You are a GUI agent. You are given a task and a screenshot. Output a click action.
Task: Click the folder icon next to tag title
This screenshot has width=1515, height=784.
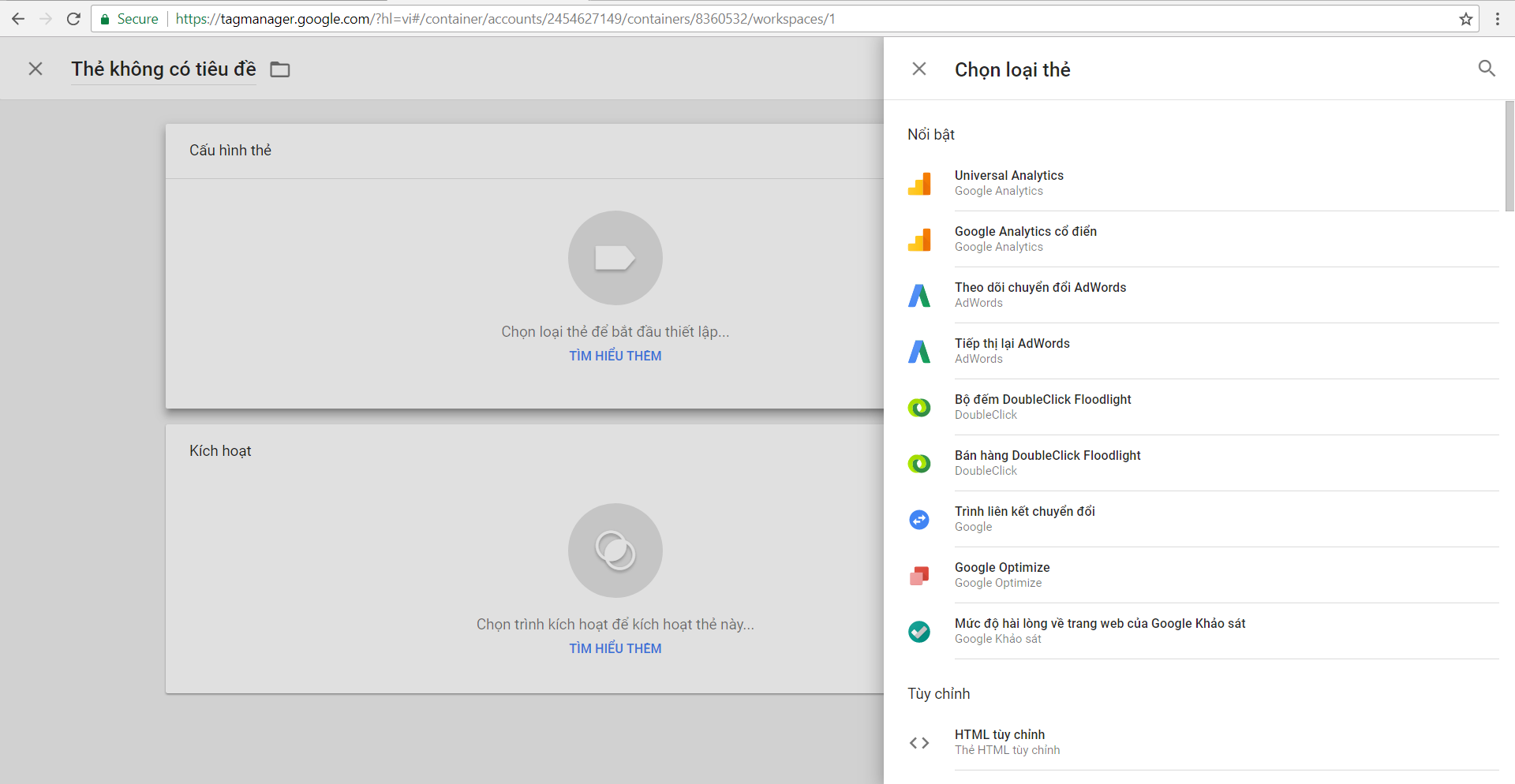[x=280, y=69]
